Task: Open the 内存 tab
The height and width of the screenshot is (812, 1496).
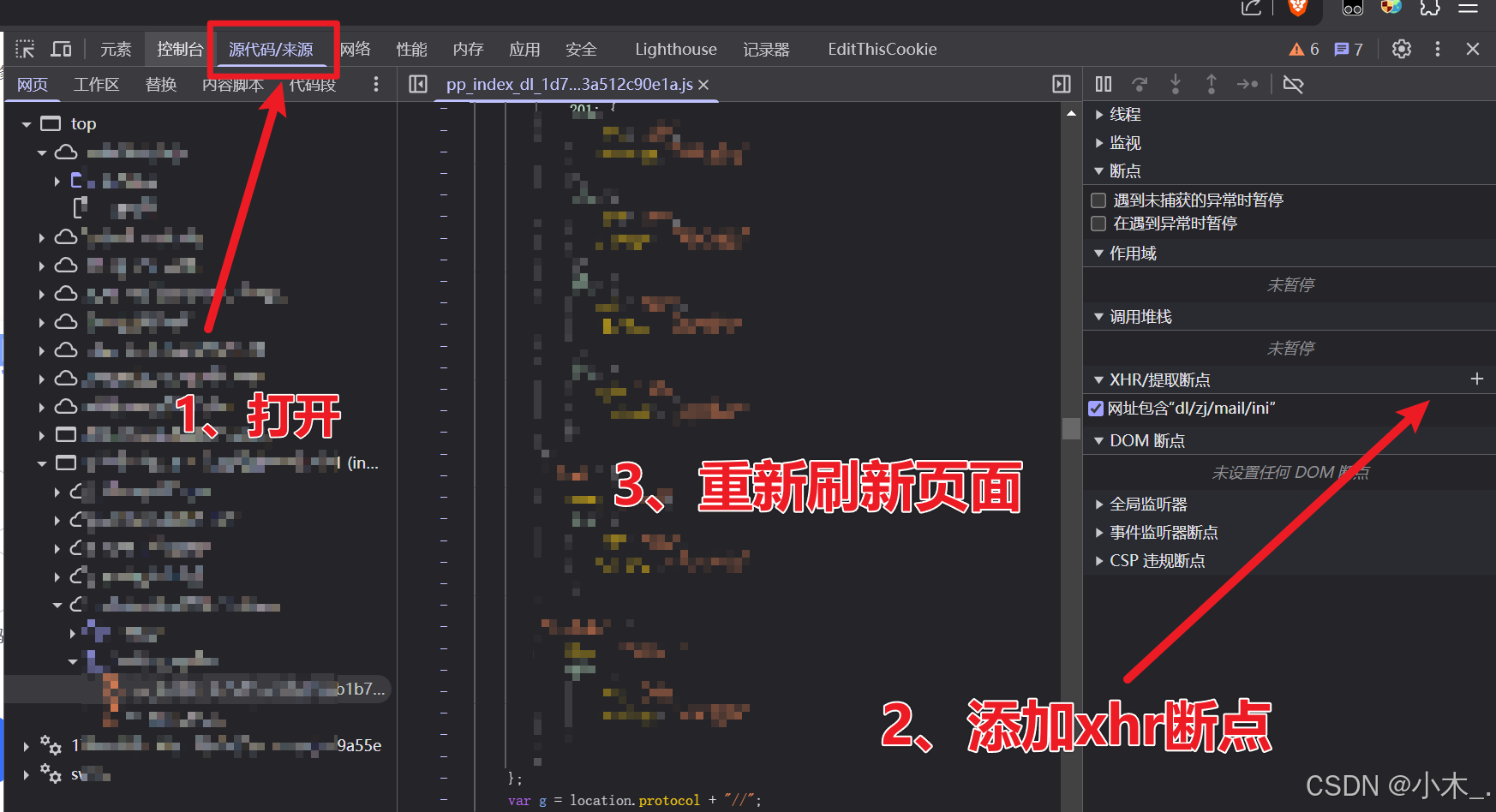Action: coord(468,49)
